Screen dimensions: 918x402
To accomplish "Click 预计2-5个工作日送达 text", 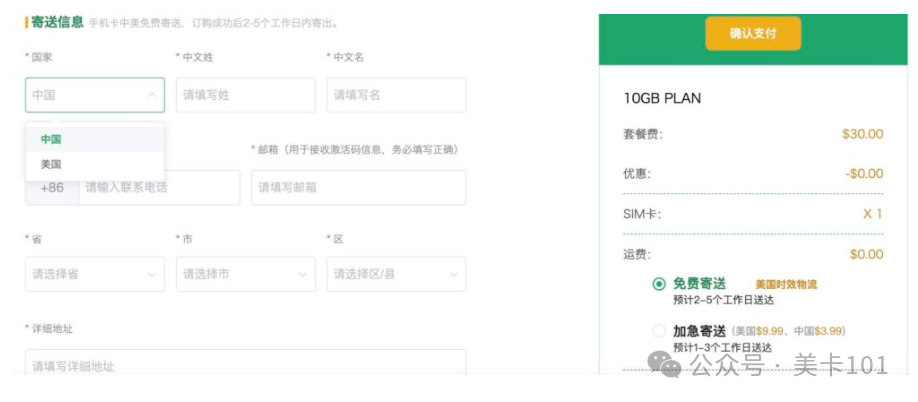I will click(723, 300).
